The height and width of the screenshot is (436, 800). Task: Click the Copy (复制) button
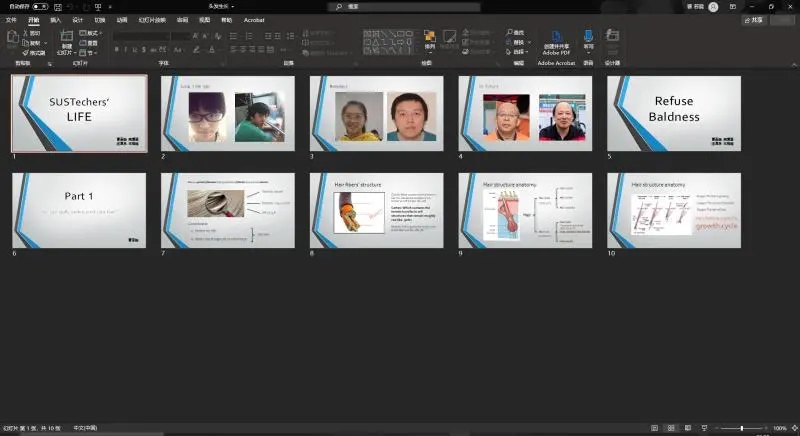32,43
